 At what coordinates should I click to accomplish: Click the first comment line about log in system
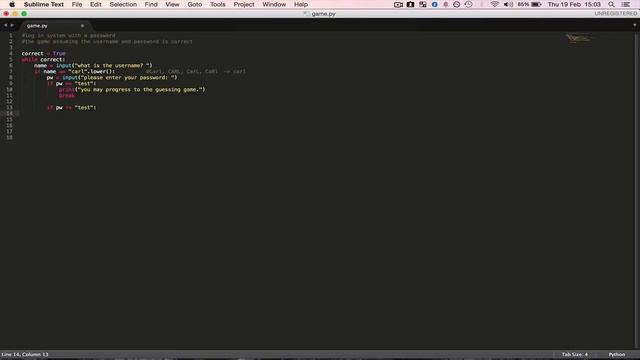pos(69,36)
